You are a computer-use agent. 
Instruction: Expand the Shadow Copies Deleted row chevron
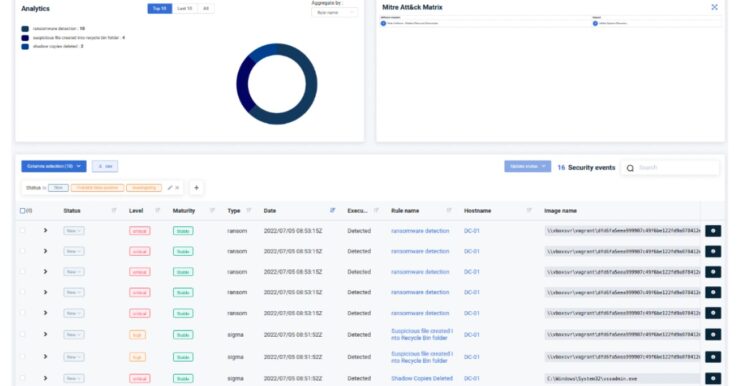pos(45,378)
